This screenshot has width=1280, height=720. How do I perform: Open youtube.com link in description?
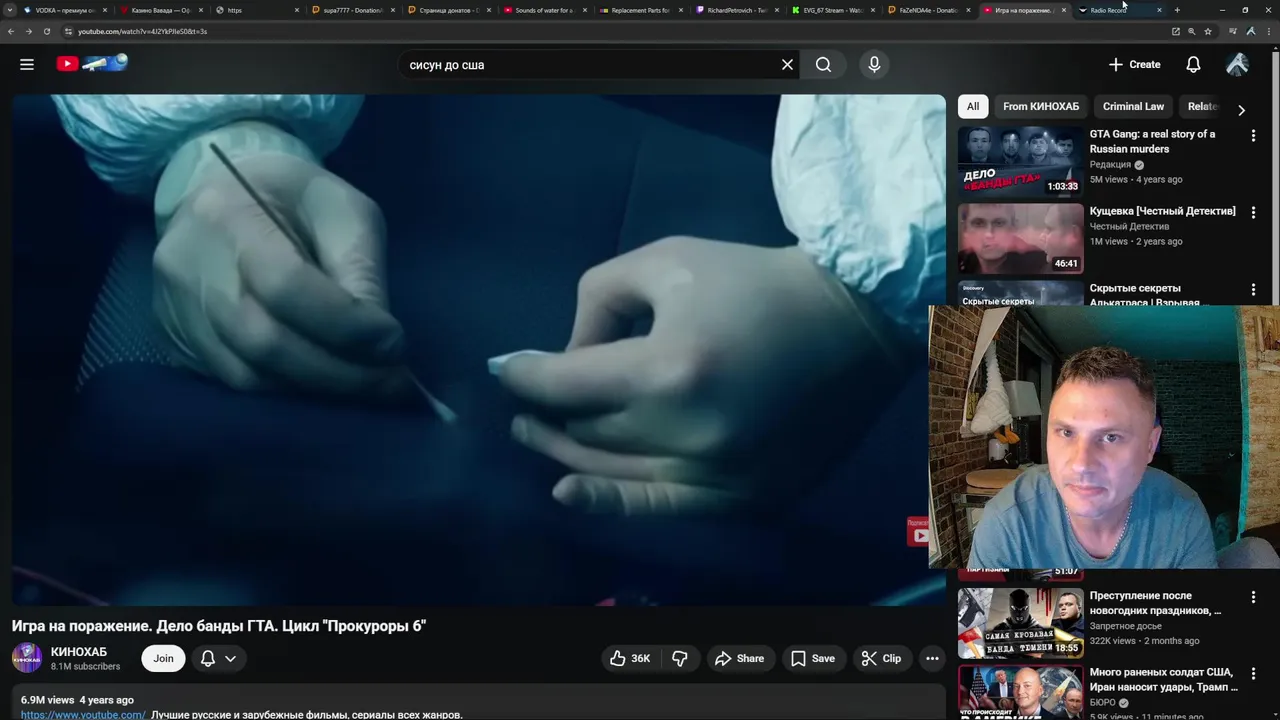(x=83, y=715)
